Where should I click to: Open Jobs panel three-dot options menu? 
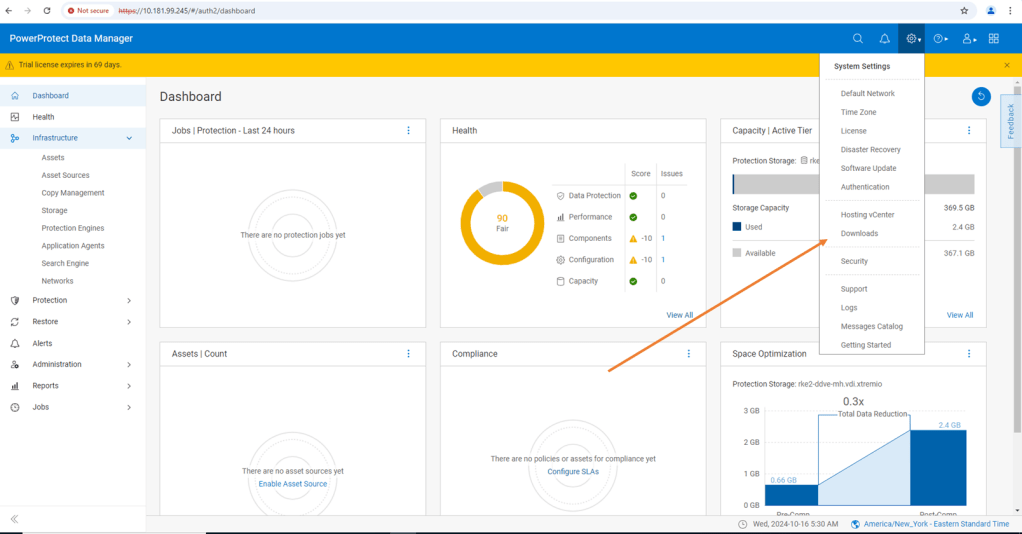point(408,131)
